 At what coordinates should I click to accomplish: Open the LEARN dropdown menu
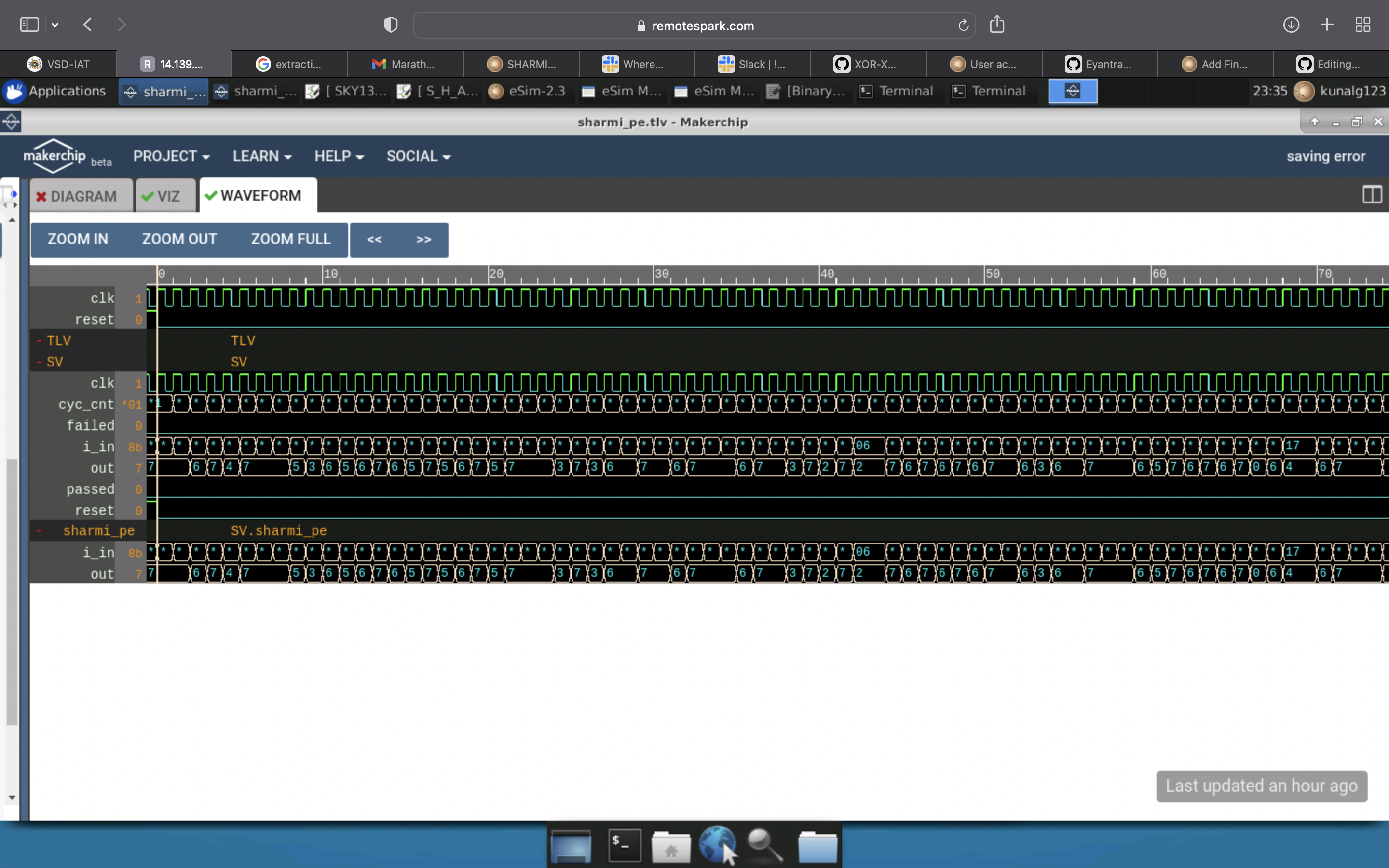click(x=262, y=156)
